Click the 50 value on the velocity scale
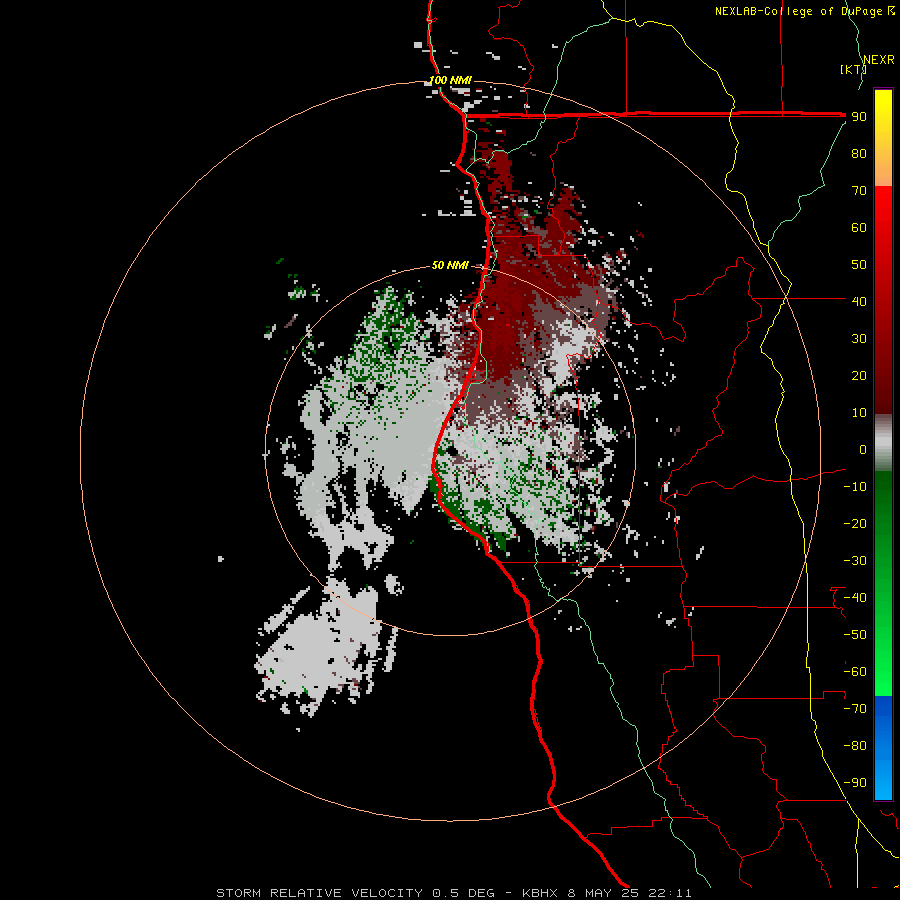This screenshot has height=900, width=900. (x=859, y=265)
